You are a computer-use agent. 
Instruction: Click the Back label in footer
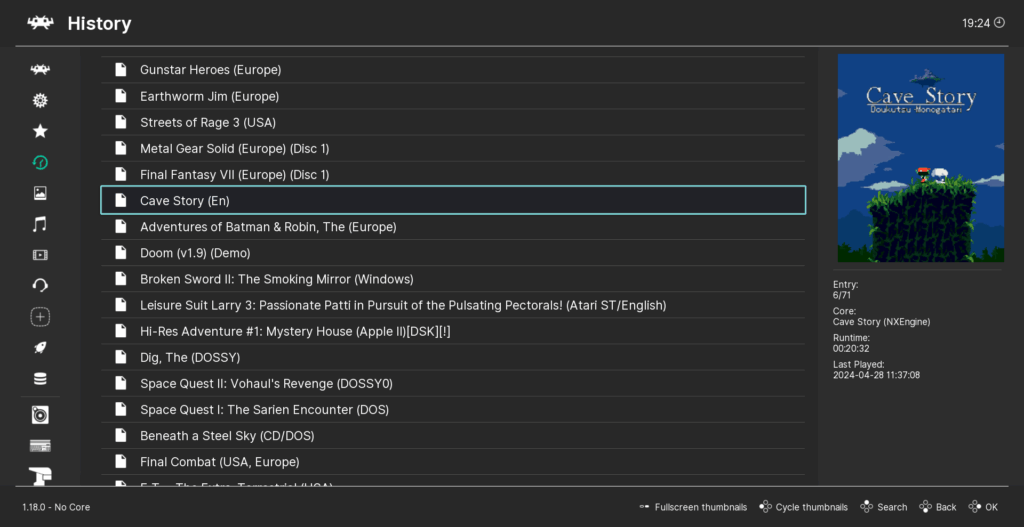coord(946,507)
